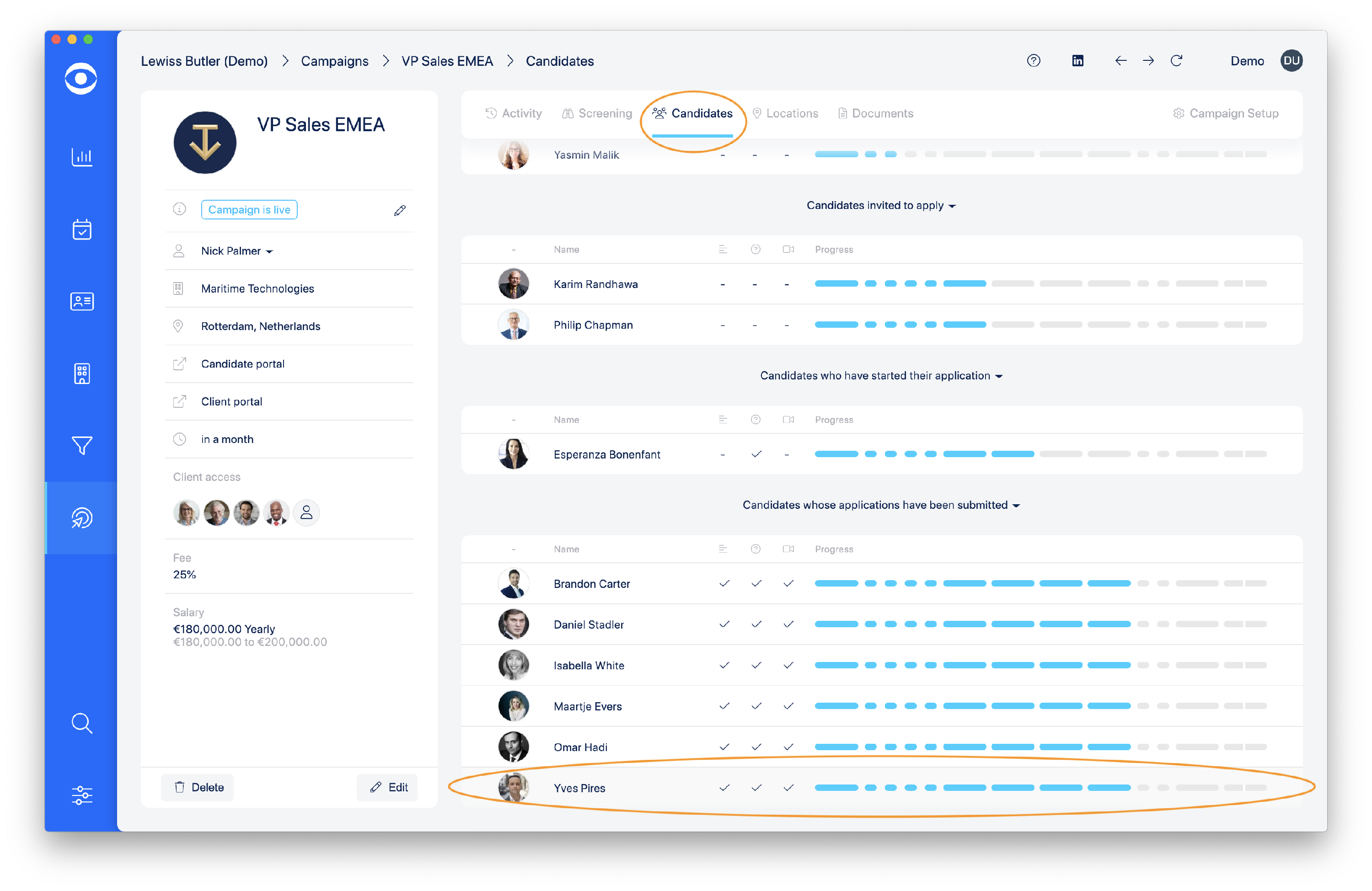The height and width of the screenshot is (891, 1372).
Task: Open the calendar tasks sidebar icon
Action: (81, 229)
